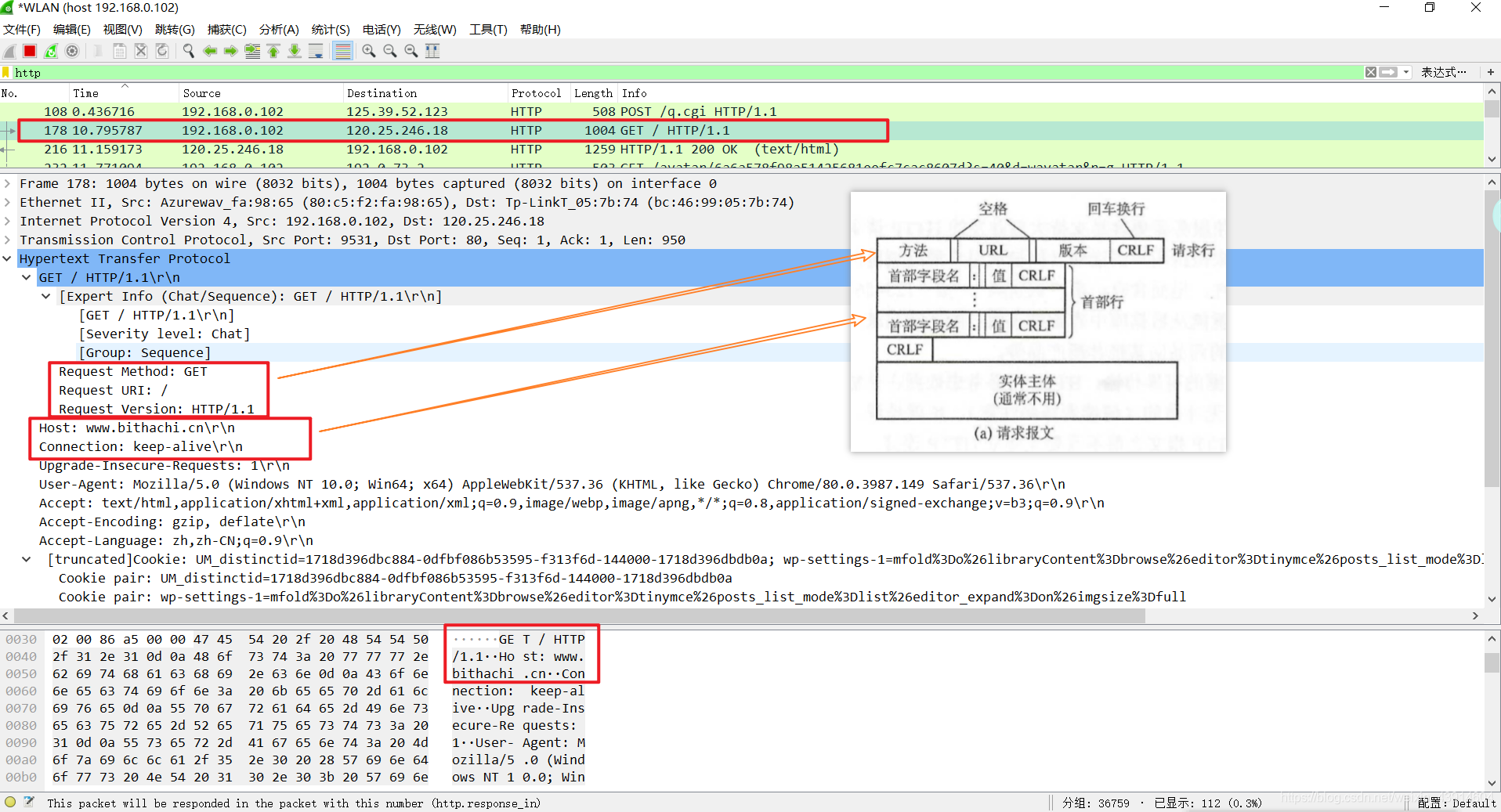
Task: Open the 视图(V) menu
Action: tap(123, 30)
